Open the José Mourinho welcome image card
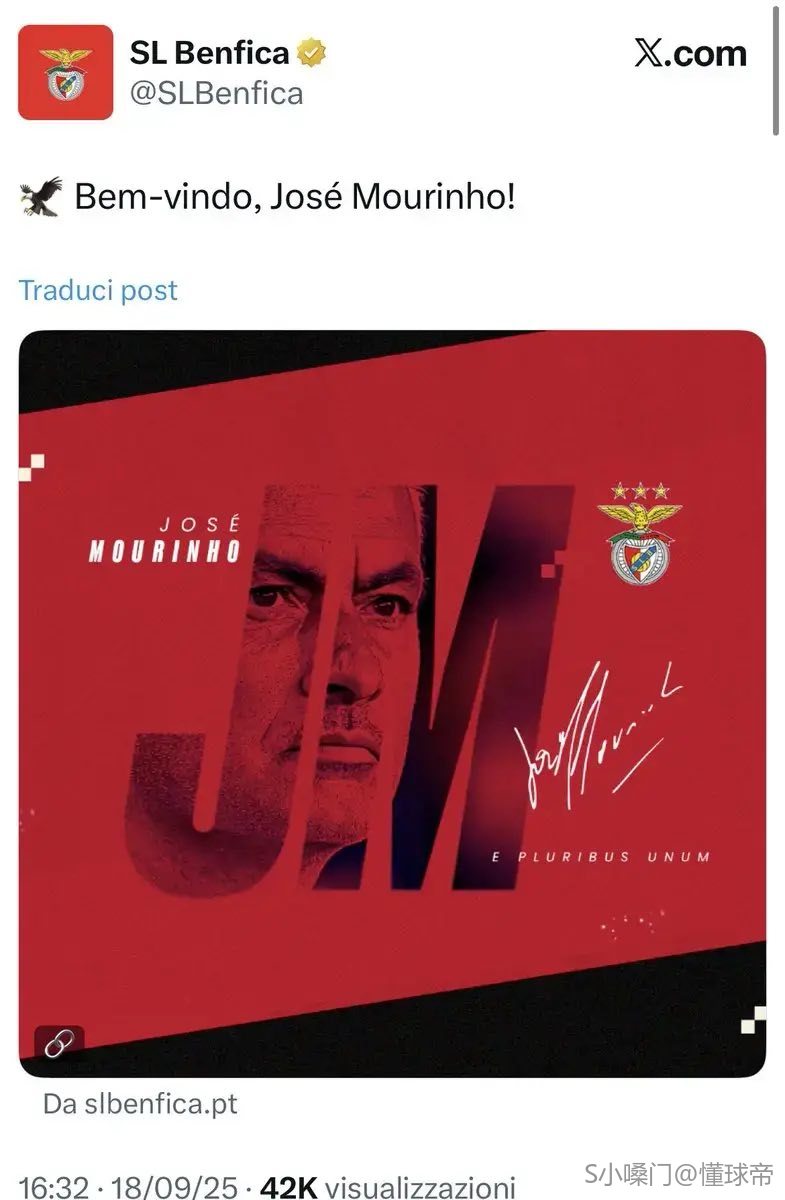The height and width of the screenshot is (1200, 785). coord(392,704)
